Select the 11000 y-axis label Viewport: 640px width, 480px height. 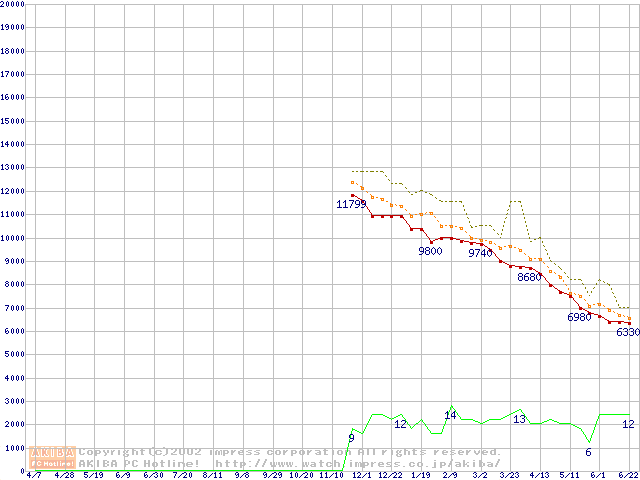12,214
